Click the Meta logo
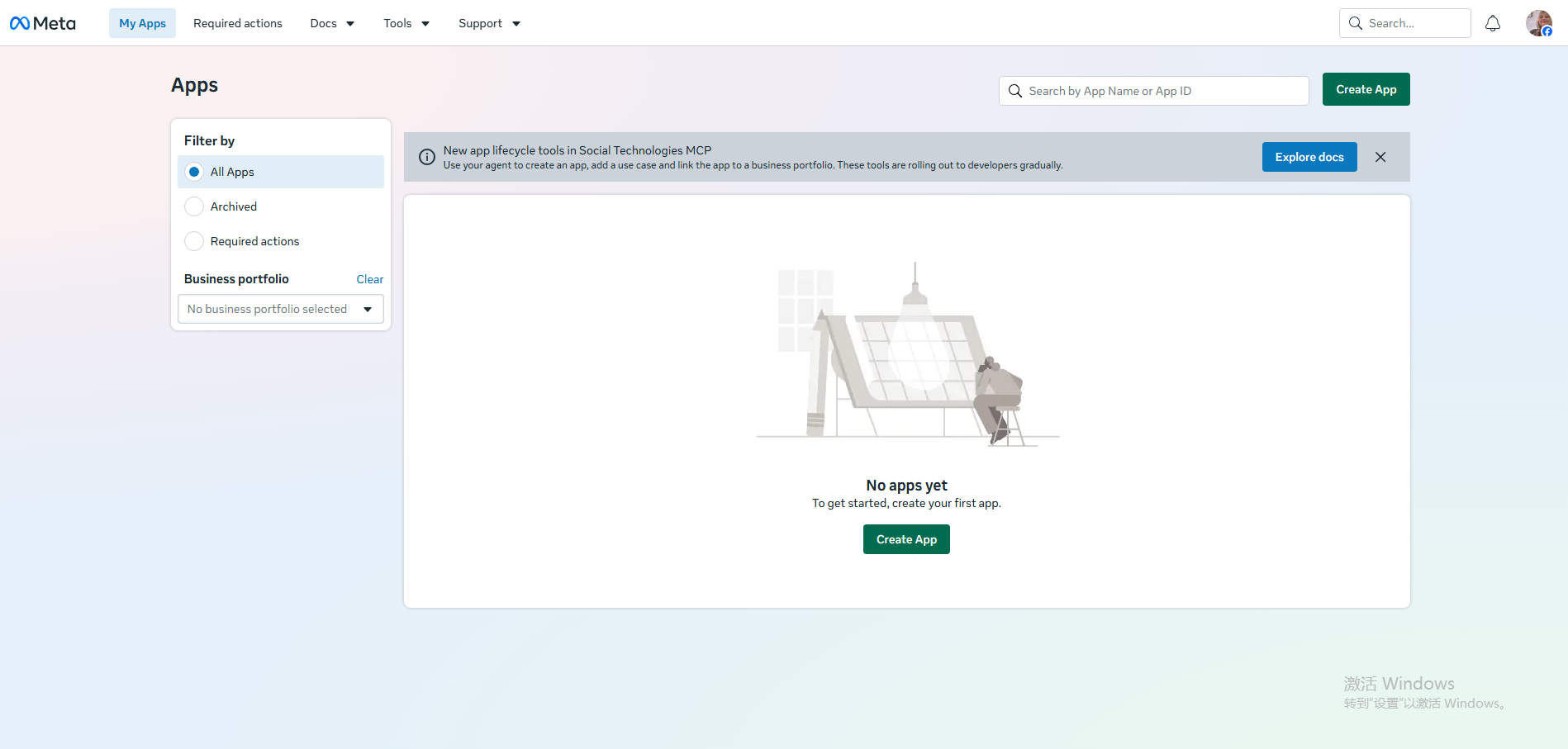The image size is (1568, 749). pyautogui.click(x=43, y=23)
